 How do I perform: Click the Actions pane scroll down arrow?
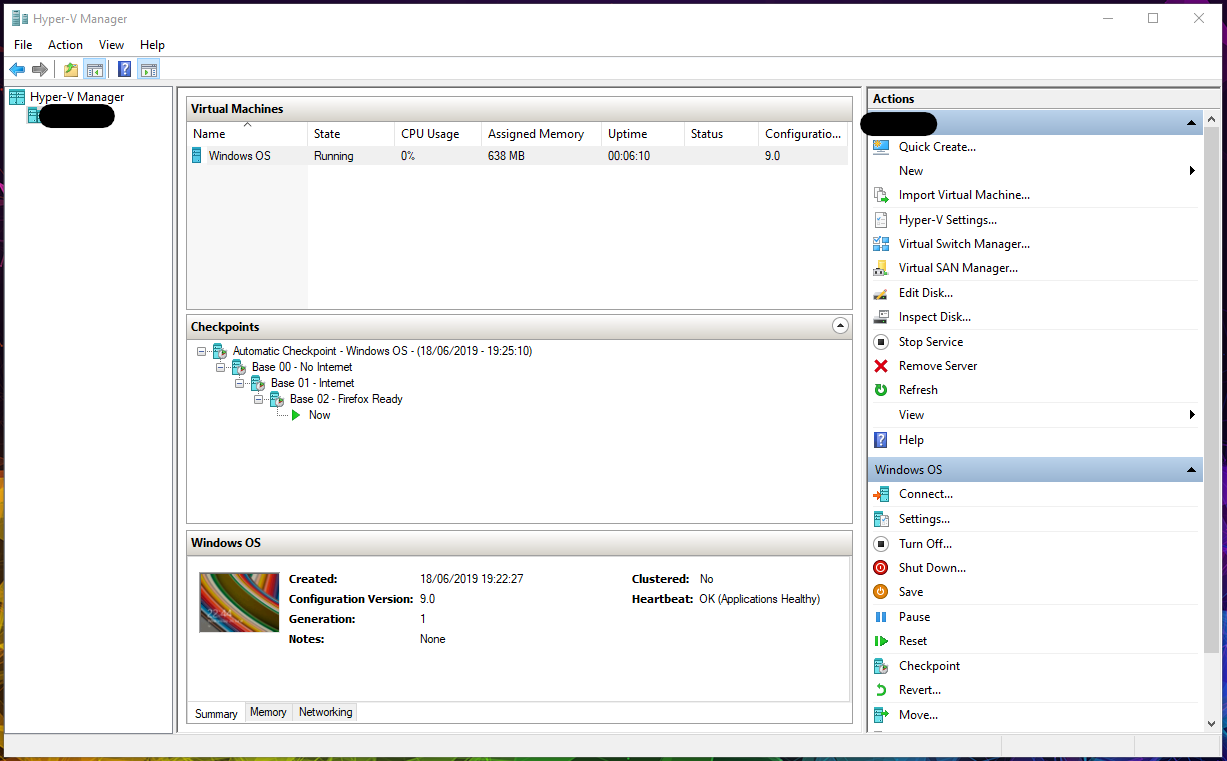(1211, 723)
